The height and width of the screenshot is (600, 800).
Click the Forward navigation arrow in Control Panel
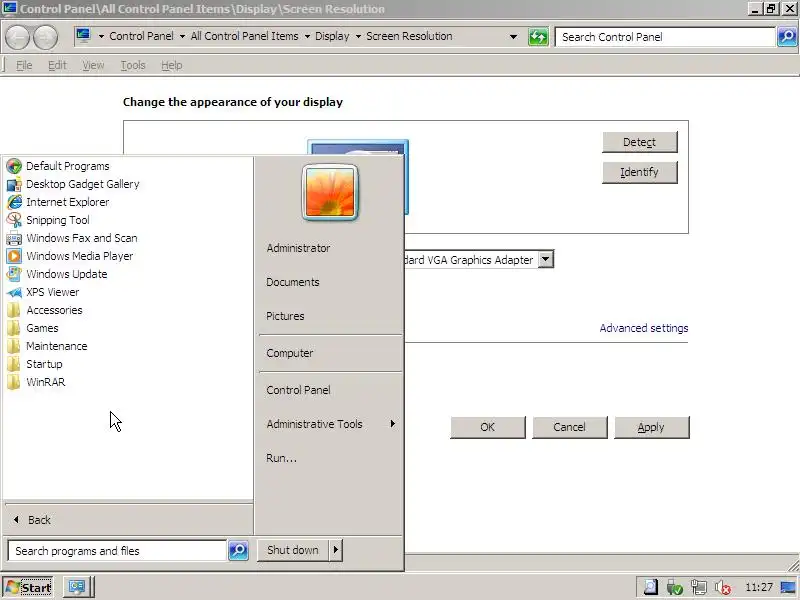[x=45, y=37]
